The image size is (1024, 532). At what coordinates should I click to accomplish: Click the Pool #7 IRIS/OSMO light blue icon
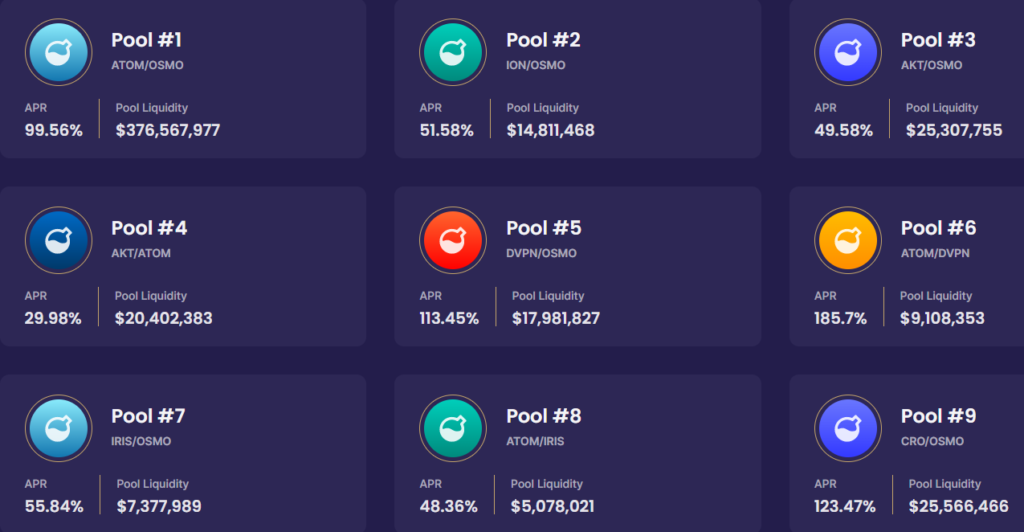pos(58,428)
